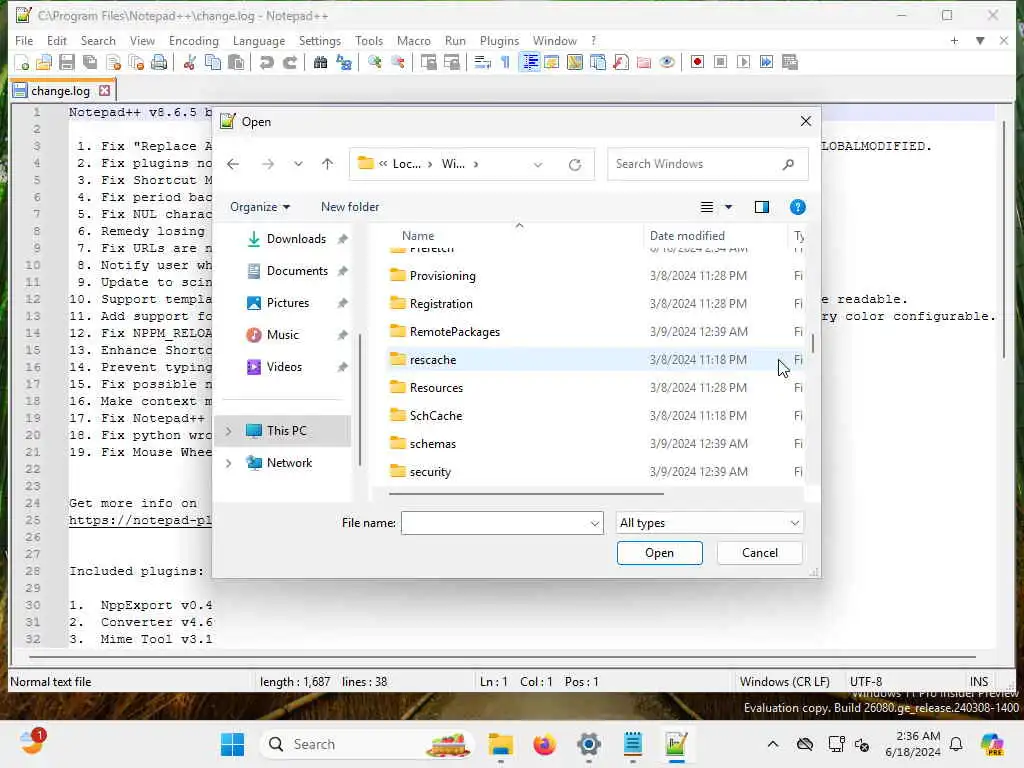Click the blue Help icon in dialog

coord(797,207)
